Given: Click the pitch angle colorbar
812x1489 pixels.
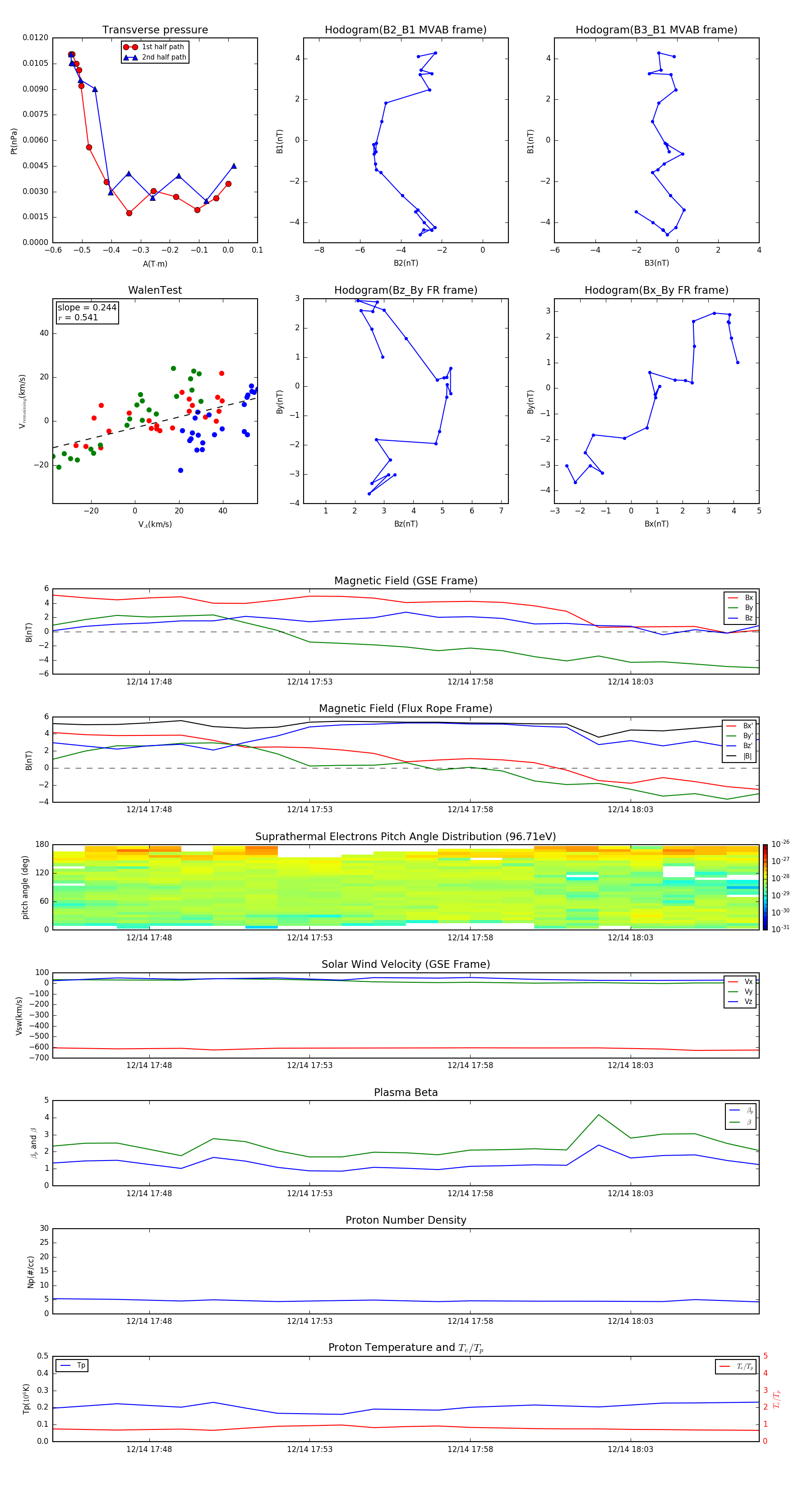Looking at the screenshot, I should click(765, 887).
